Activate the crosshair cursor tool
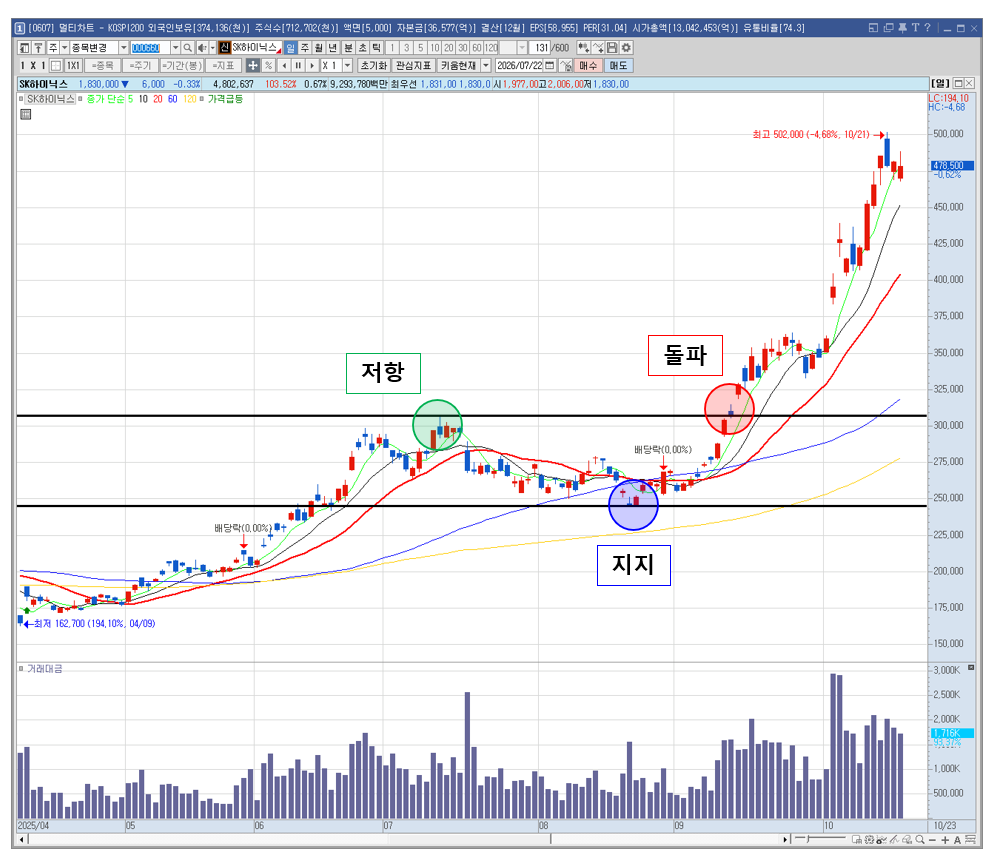Screen dimensions: 998x862 [x=253, y=66]
